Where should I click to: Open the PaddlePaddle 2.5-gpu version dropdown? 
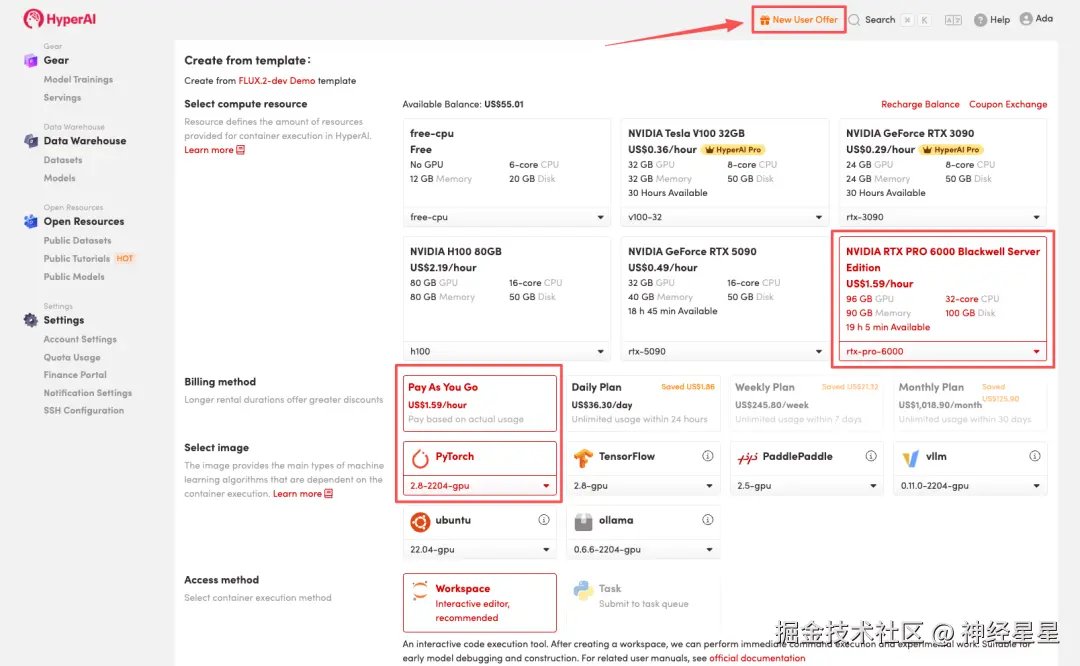(807, 486)
